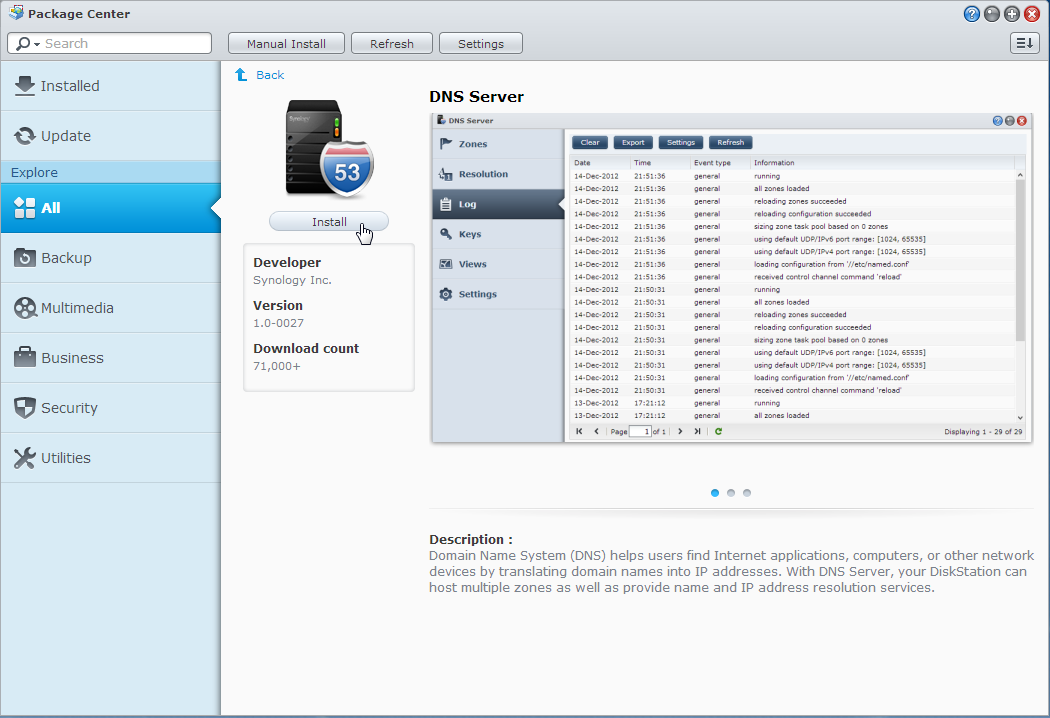Viewport: 1050px width, 718px height.
Task: Go back using the Back link
Action: pos(270,75)
